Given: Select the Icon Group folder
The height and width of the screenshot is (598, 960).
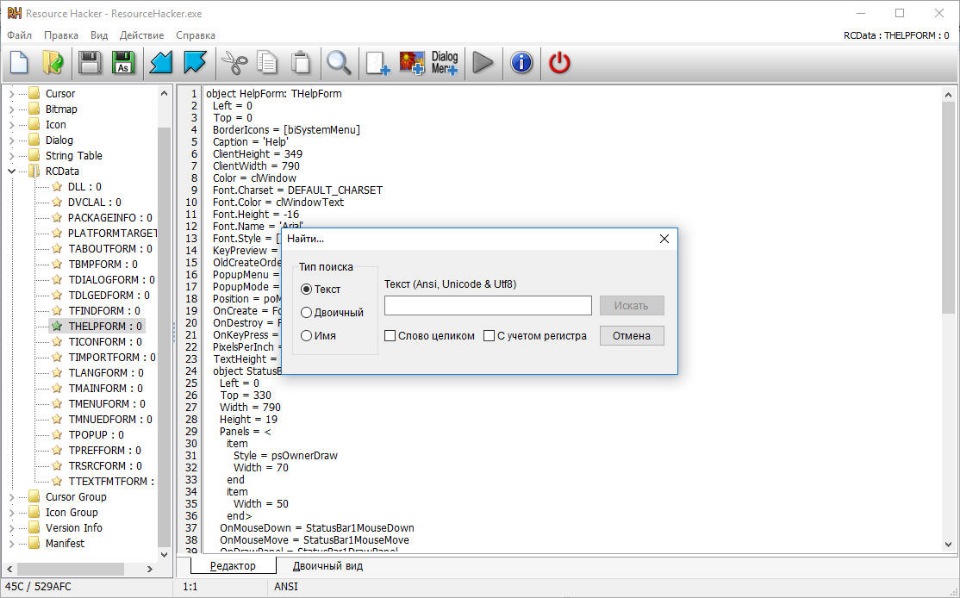Looking at the screenshot, I should (x=72, y=512).
